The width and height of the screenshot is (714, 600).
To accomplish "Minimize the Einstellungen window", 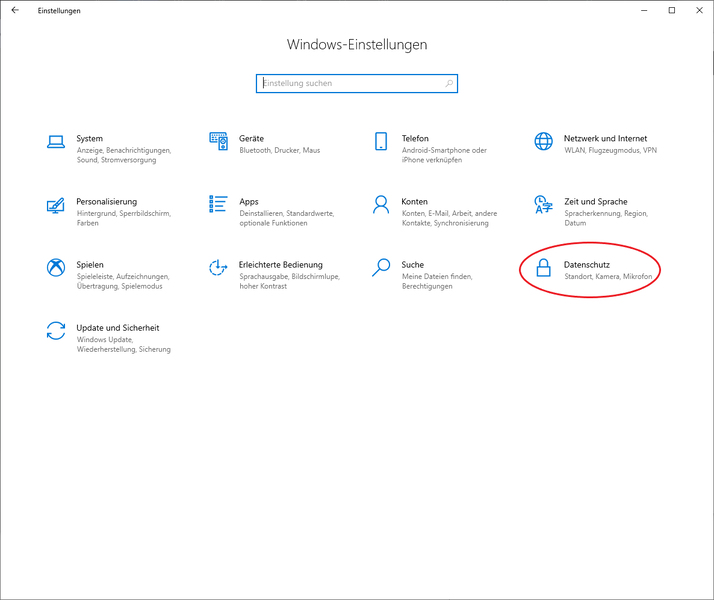I will pos(644,10).
